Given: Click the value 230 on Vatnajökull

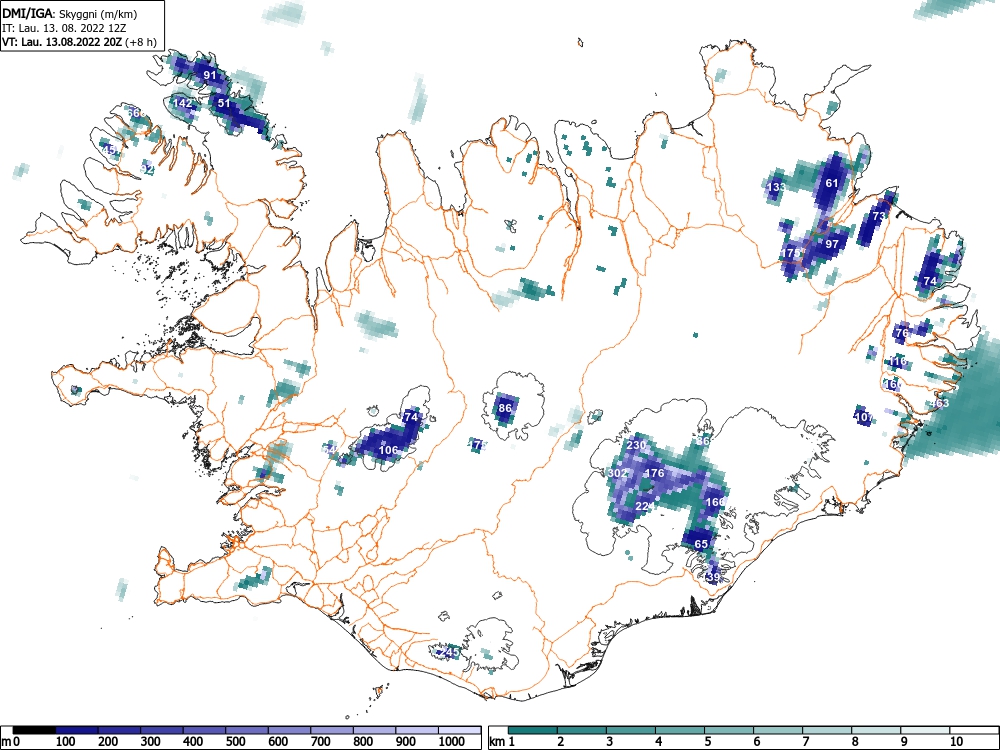Looking at the screenshot, I should pos(636,445).
